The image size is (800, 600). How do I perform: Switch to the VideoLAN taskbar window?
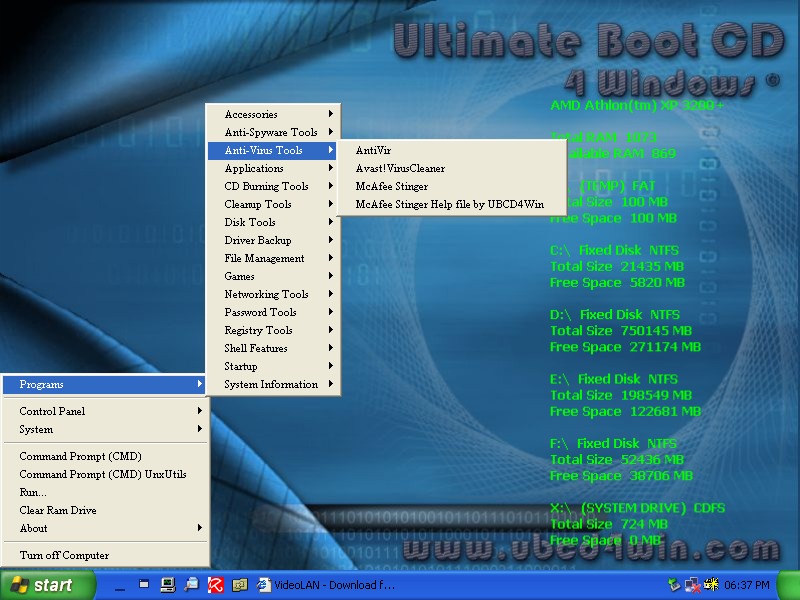coord(326,585)
